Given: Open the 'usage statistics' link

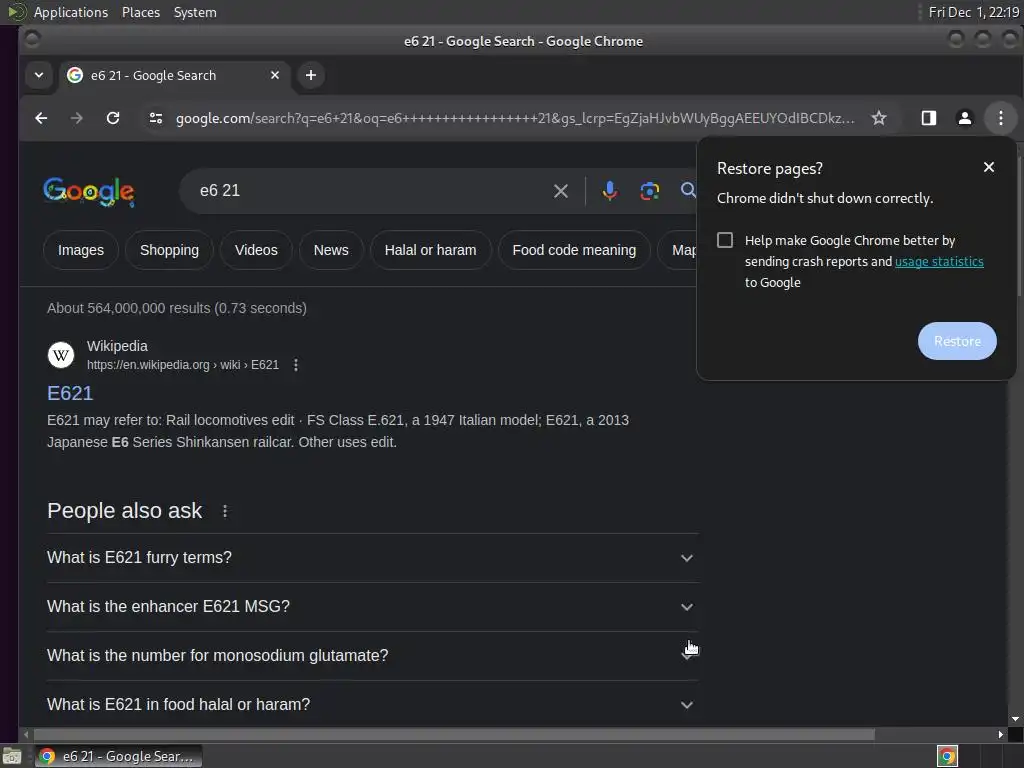Looking at the screenshot, I should [x=939, y=262].
